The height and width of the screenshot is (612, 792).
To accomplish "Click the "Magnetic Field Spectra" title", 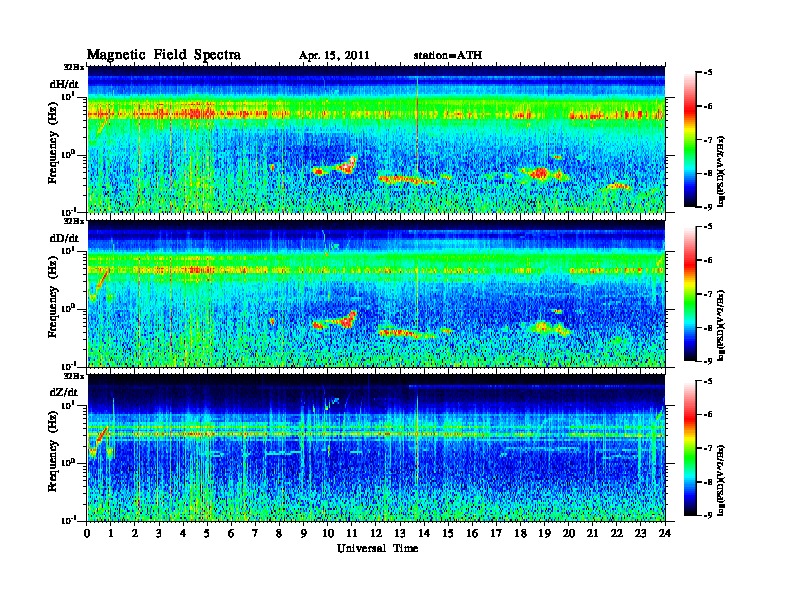I will pyautogui.click(x=164, y=55).
